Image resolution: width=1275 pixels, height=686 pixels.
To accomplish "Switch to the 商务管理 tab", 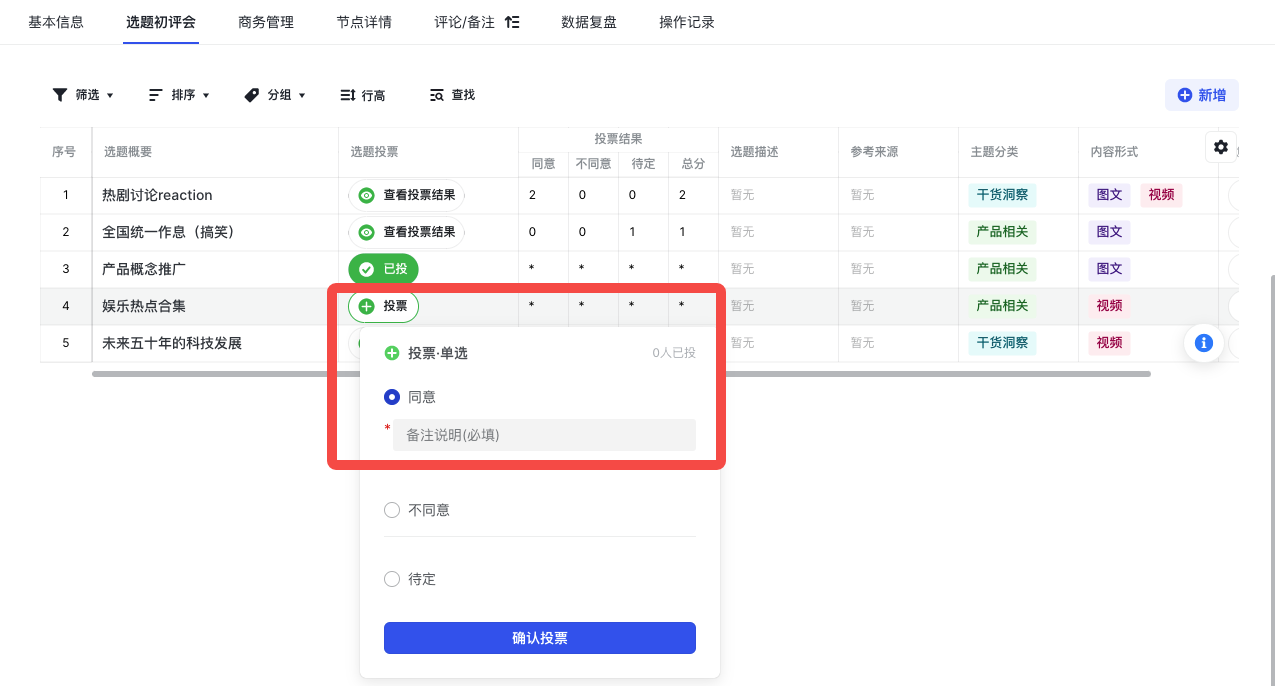I will click(266, 22).
